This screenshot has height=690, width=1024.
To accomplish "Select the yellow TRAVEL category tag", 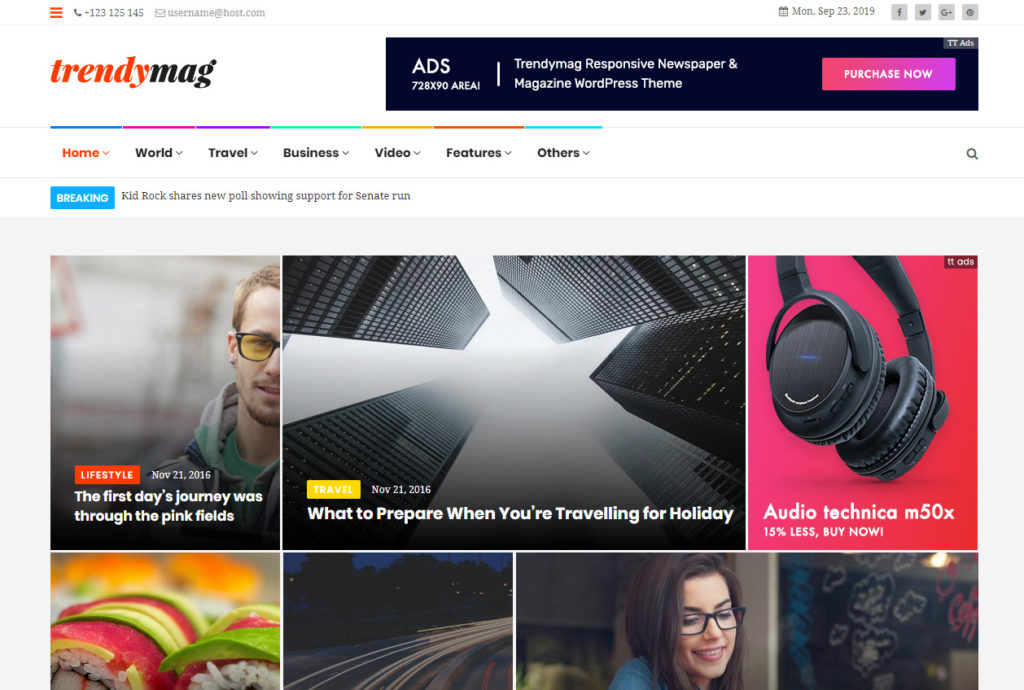I will point(333,490).
